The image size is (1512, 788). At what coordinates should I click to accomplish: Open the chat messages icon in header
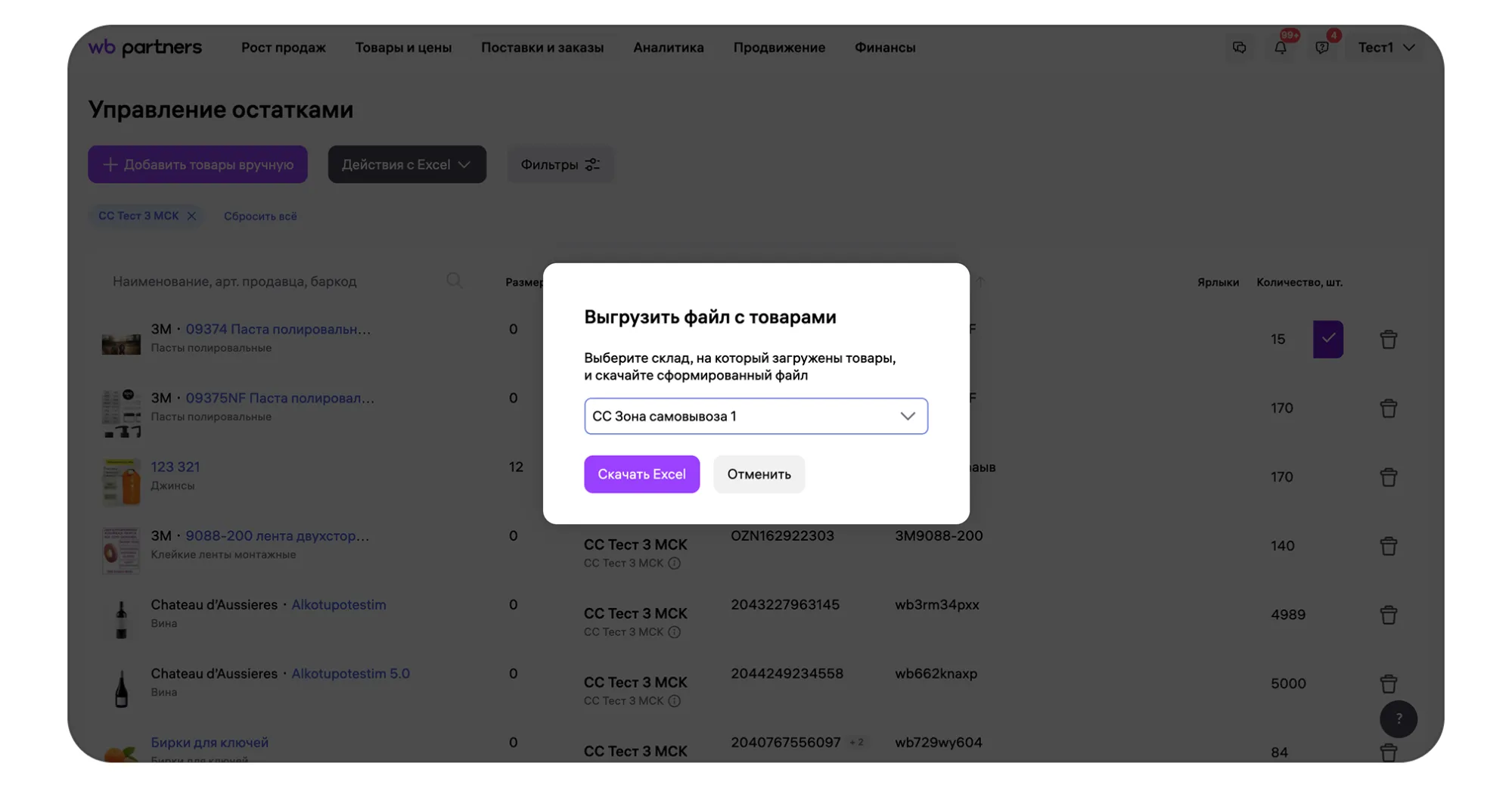point(1239,48)
